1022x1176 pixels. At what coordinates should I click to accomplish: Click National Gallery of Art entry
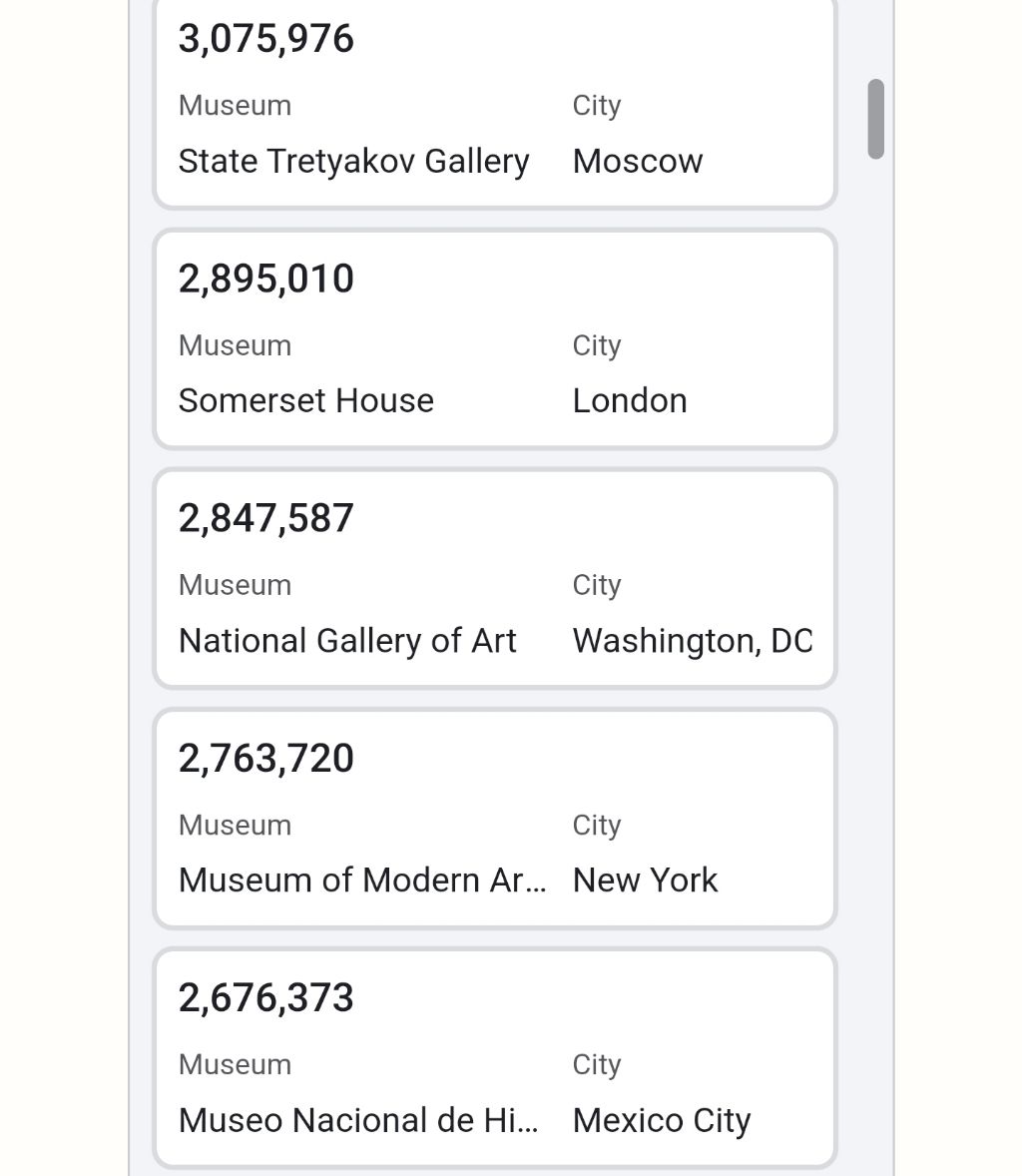point(347,641)
